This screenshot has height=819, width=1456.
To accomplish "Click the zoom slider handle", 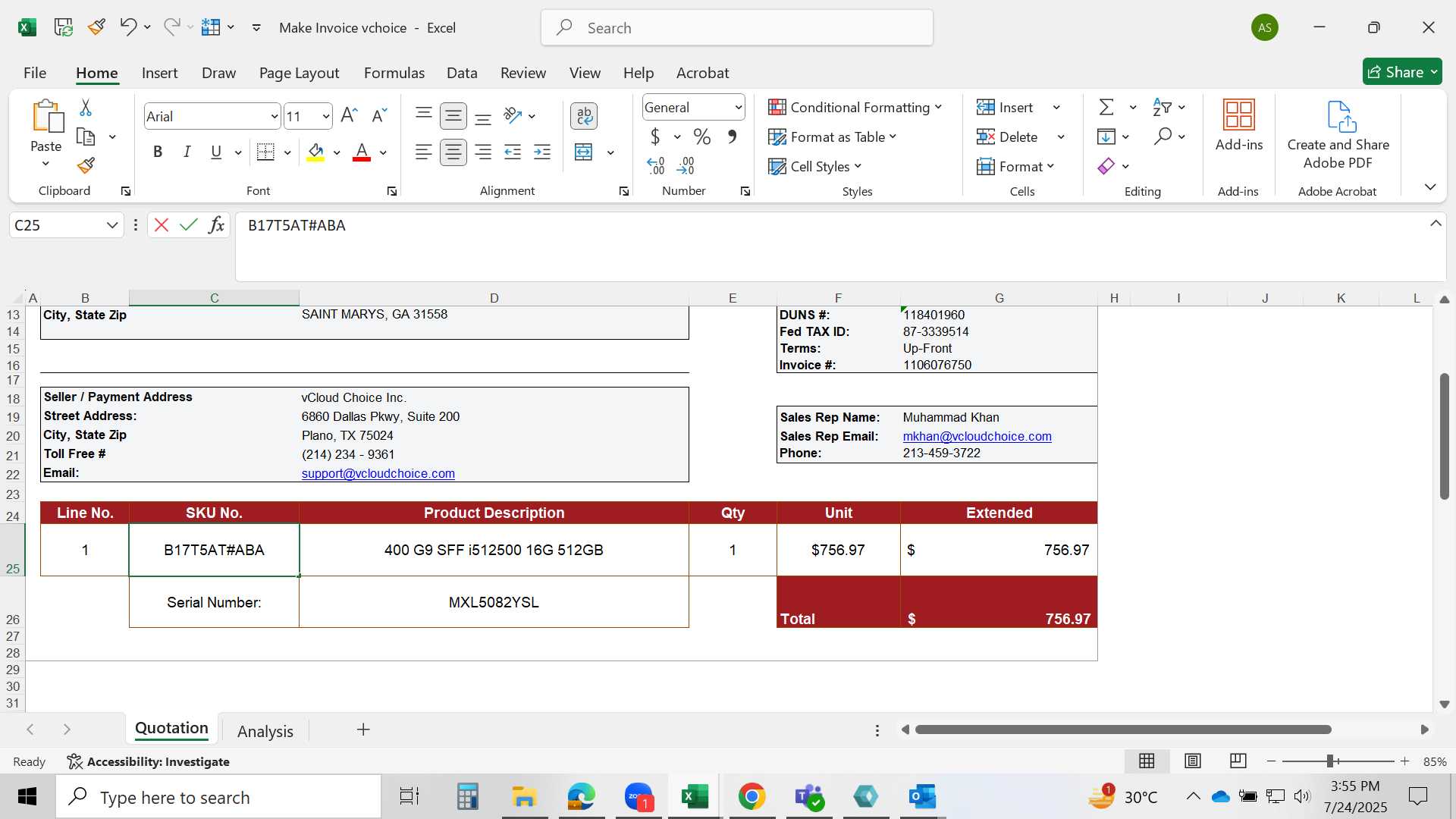I will point(1330,761).
